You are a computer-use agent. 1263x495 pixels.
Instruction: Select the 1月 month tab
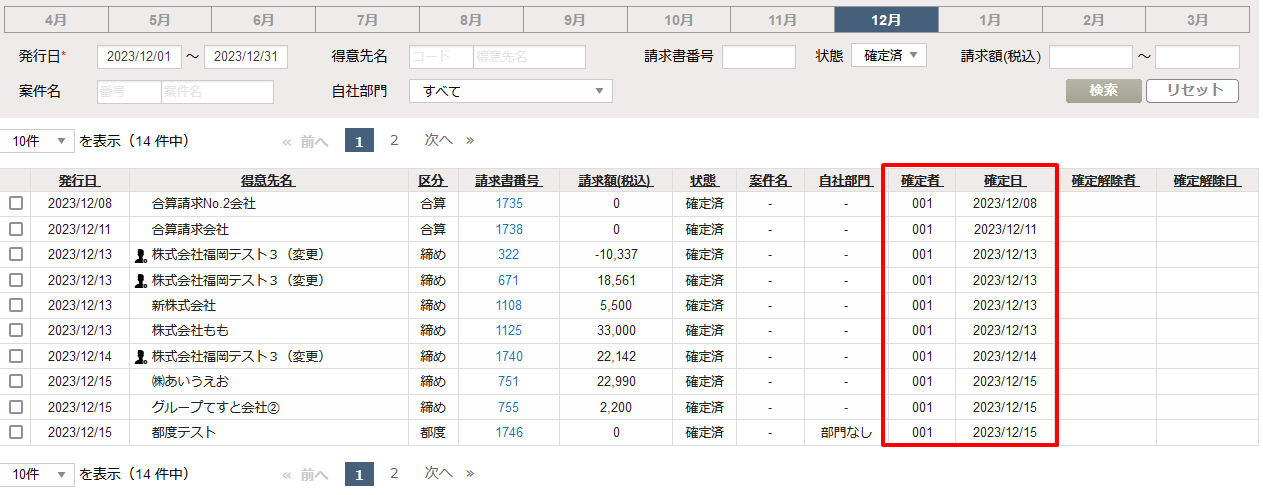coord(990,20)
